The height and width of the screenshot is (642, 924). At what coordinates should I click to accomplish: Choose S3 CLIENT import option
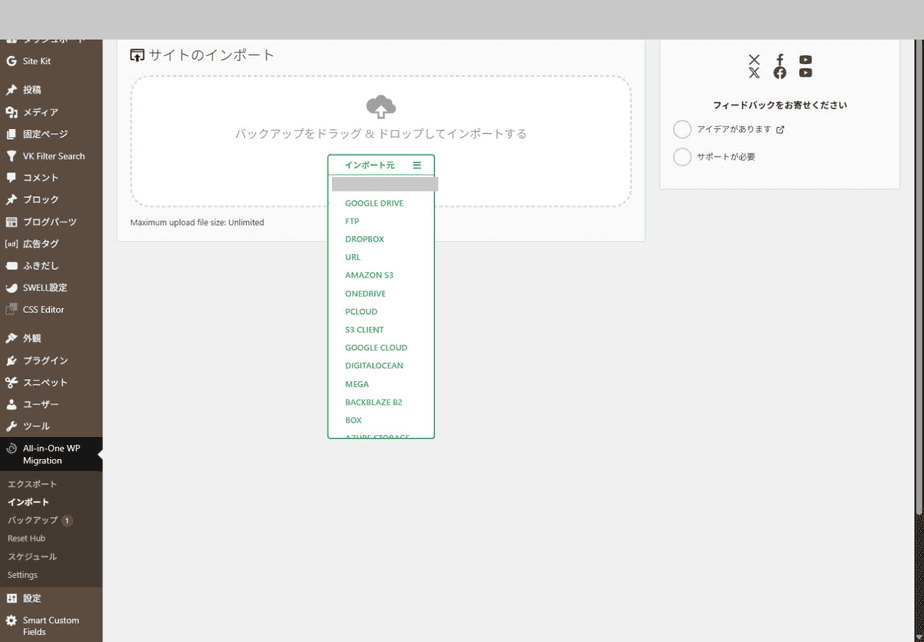[364, 330]
